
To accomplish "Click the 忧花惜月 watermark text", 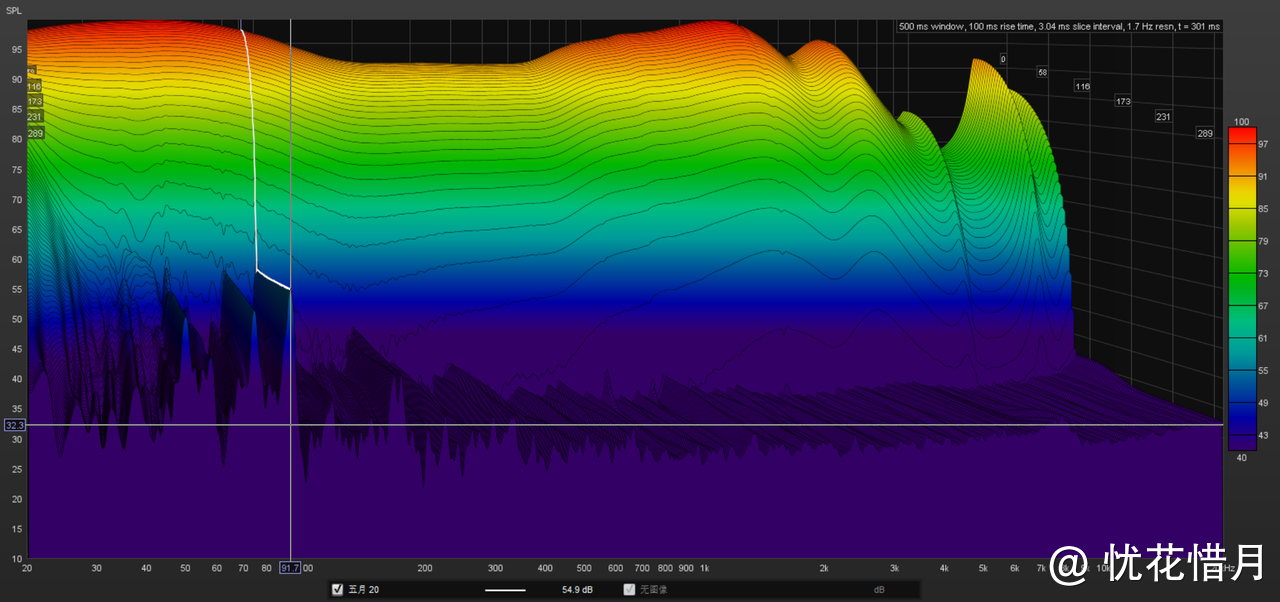I will (x=1185, y=564).
